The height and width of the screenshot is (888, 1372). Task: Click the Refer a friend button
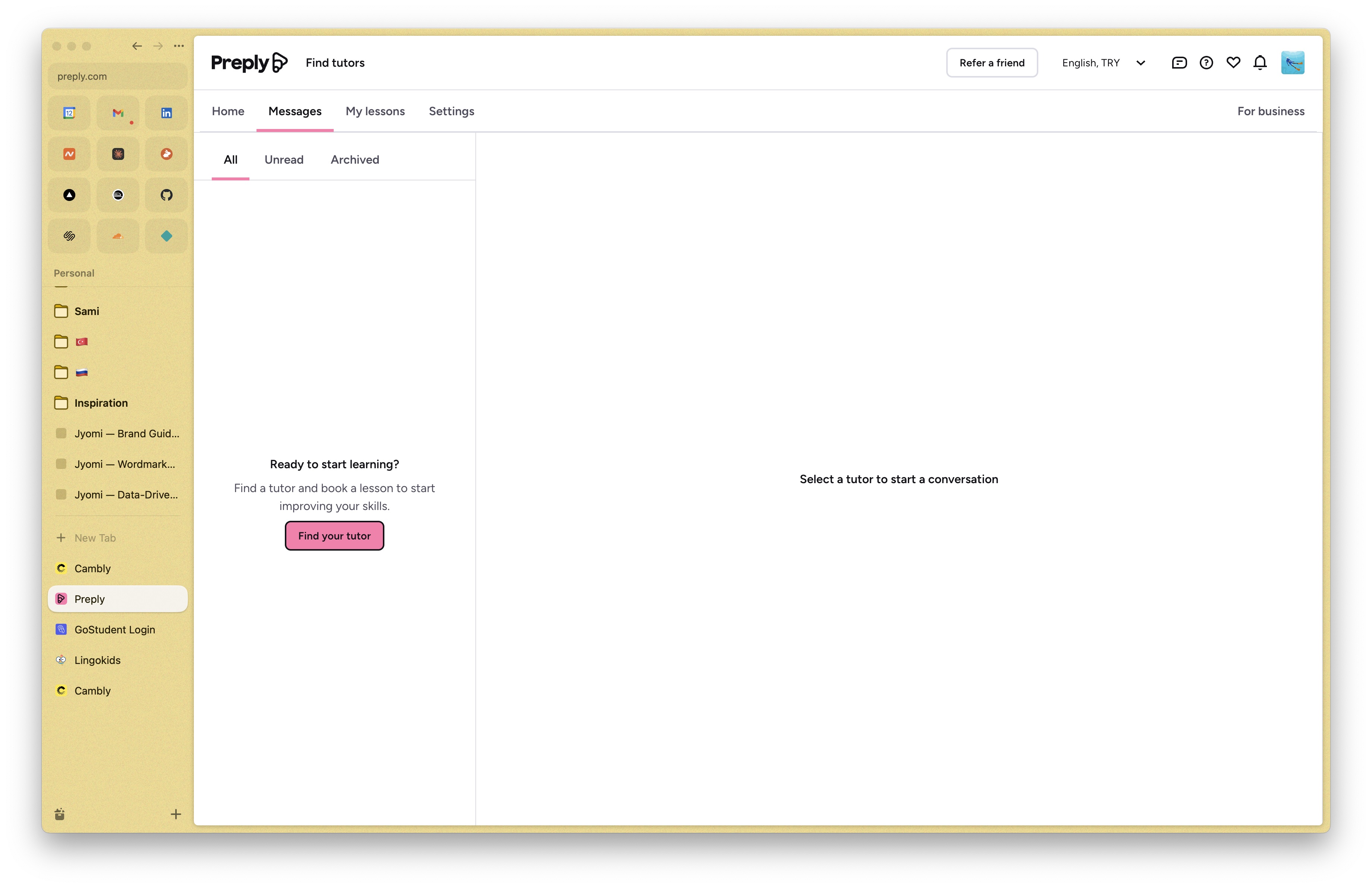991,63
